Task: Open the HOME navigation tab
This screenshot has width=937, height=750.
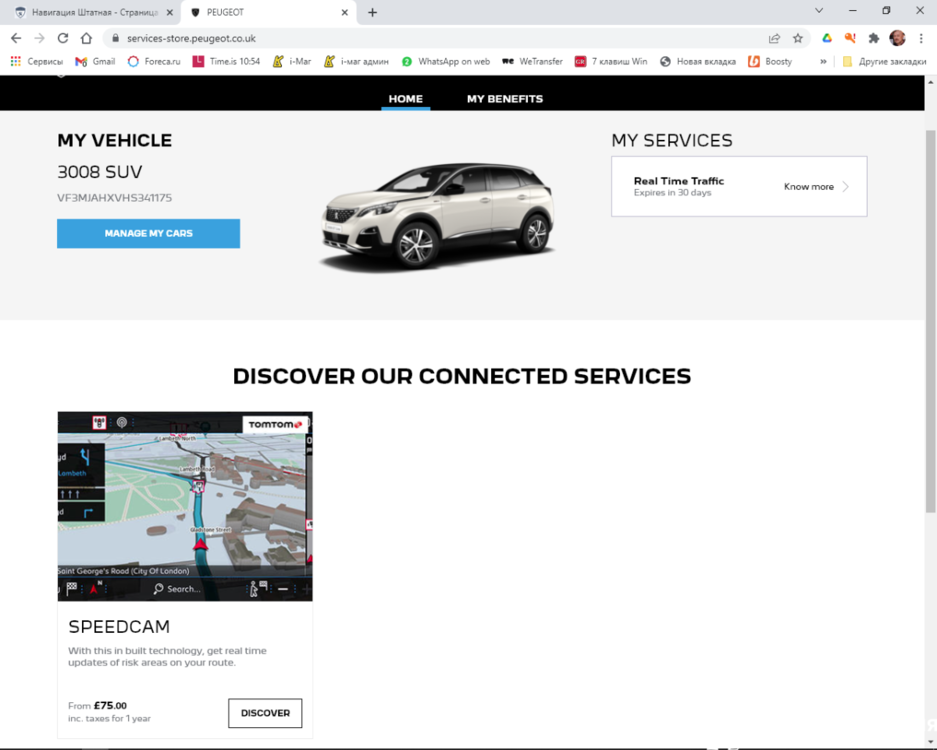Action: [406, 99]
